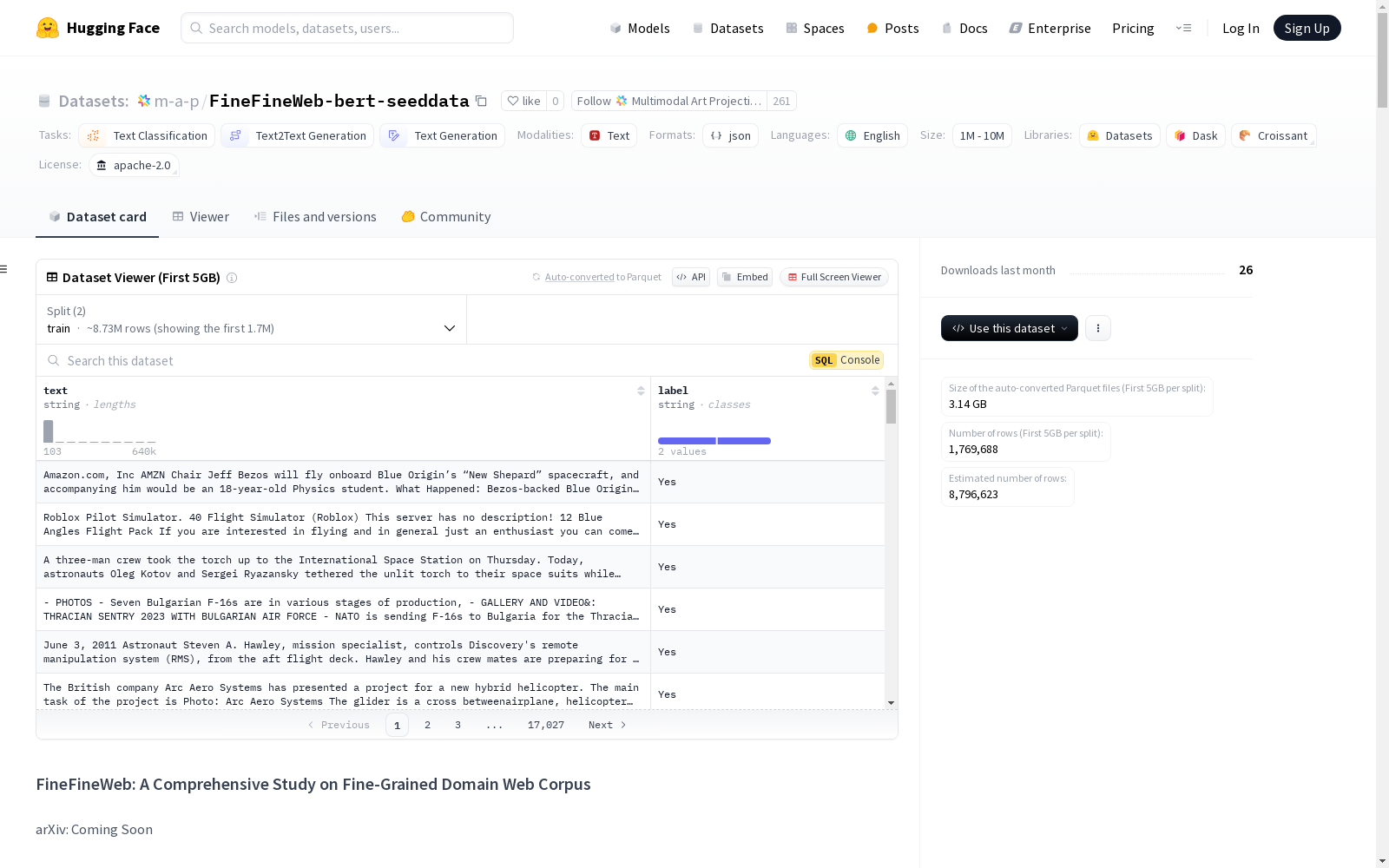This screenshot has width=1389, height=868.
Task: Select the Roblox Pilot Simulator row
Action: (x=460, y=524)
